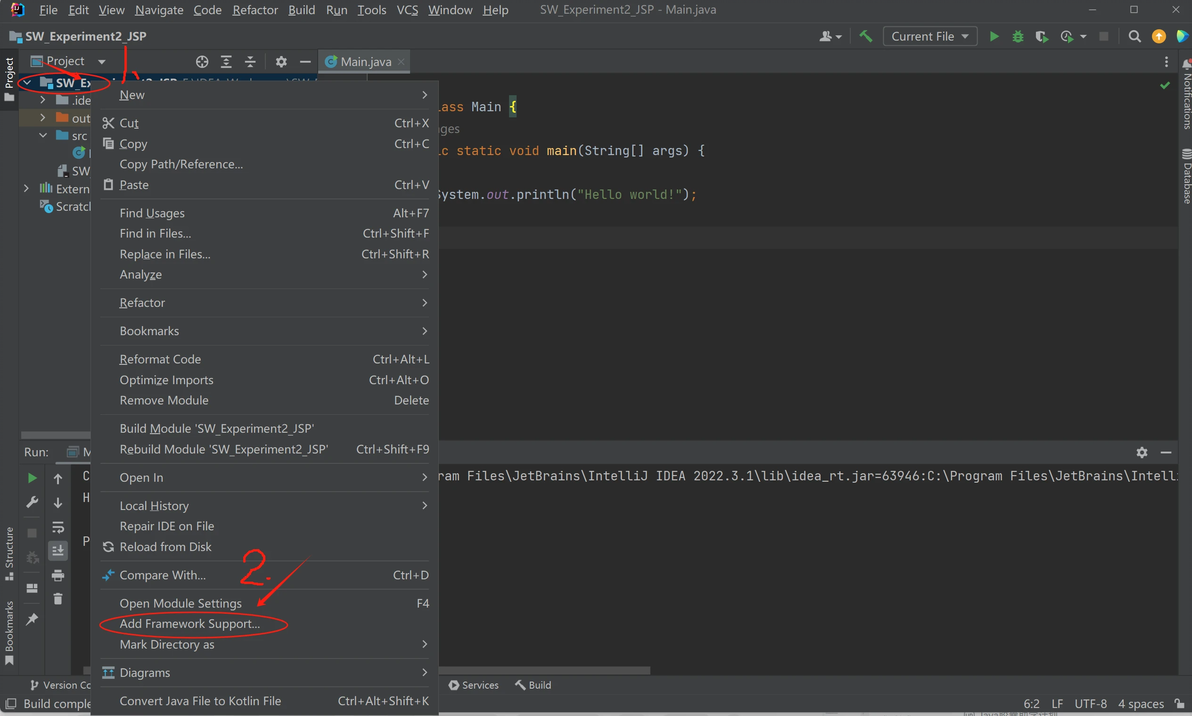Screen dimensions: 1192x716
Task: Expand the out folder in project tree
Action: pyautogui.click(x=43, y=118)
